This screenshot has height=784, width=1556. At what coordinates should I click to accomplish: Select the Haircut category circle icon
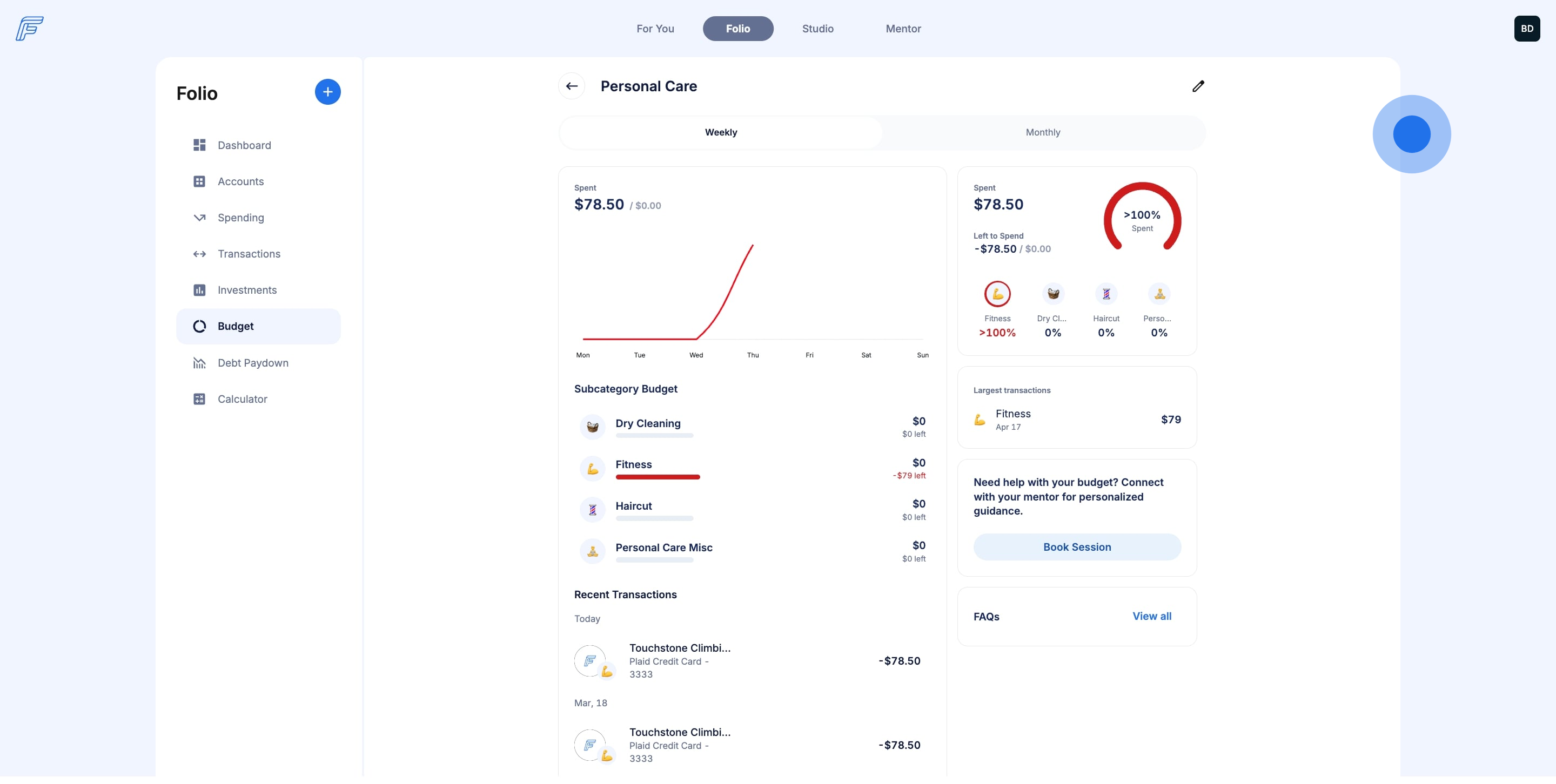1106,294
